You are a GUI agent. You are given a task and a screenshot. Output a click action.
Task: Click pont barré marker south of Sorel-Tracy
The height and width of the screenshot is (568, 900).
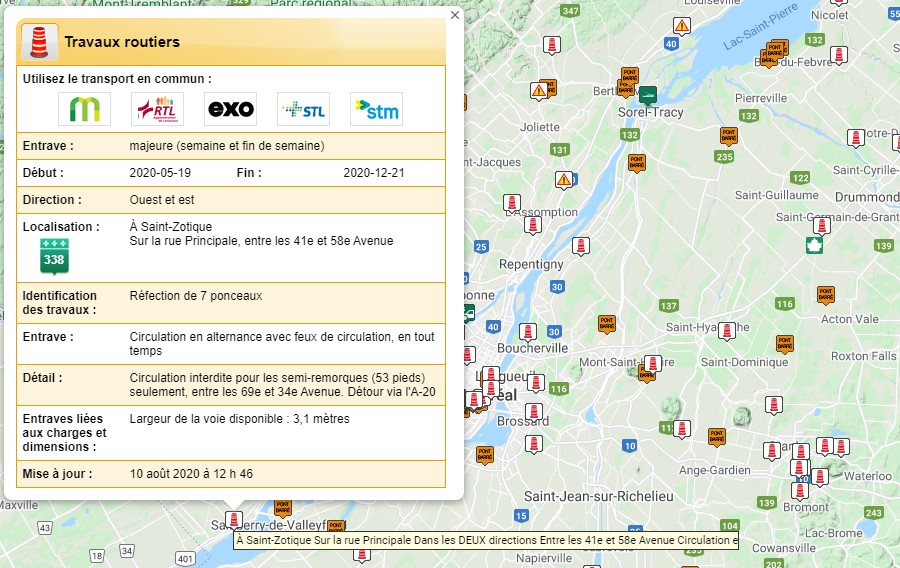point(636,162)
